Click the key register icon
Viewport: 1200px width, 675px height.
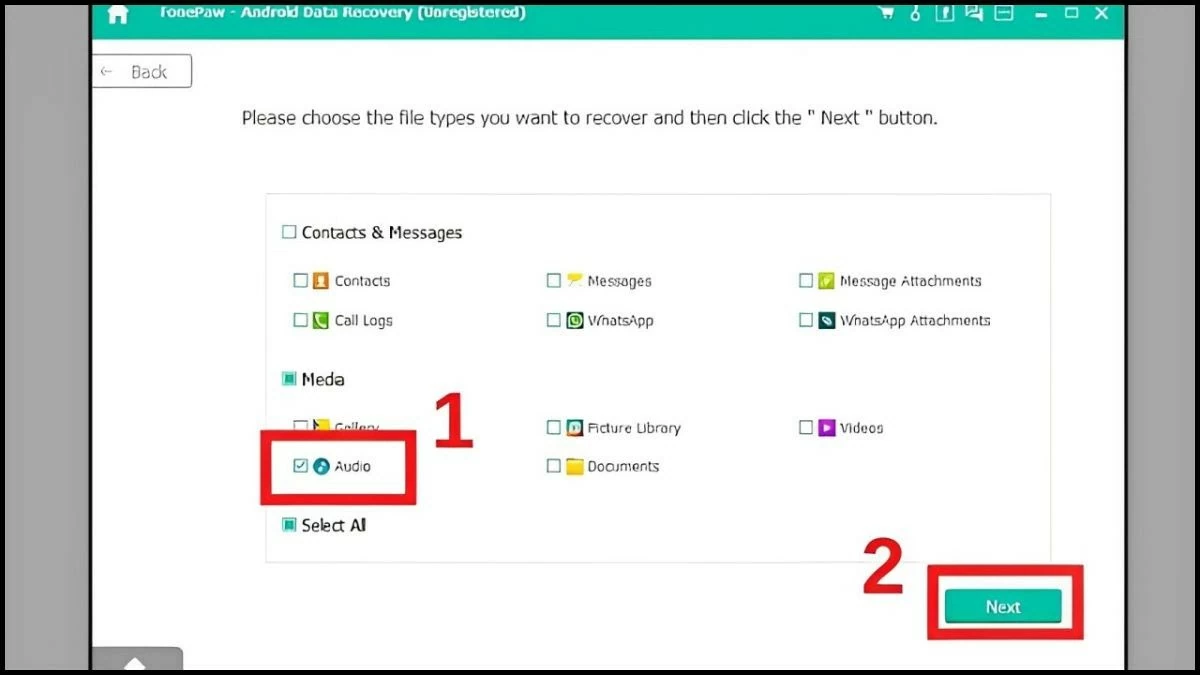click(x=914, y=13)
